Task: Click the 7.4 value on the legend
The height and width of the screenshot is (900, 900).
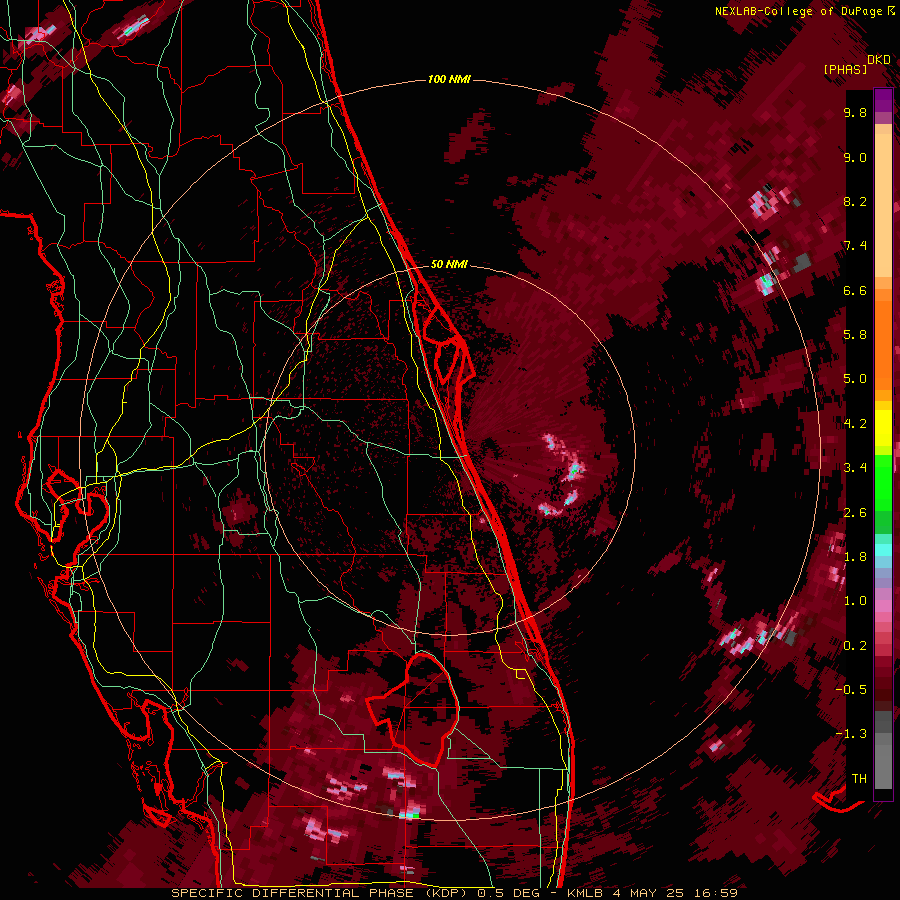Action: tap(855, 246)
